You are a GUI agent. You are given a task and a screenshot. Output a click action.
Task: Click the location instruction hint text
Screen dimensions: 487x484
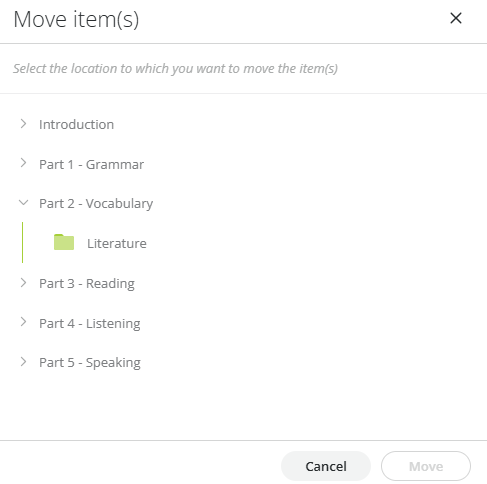[x=175, y=69]
